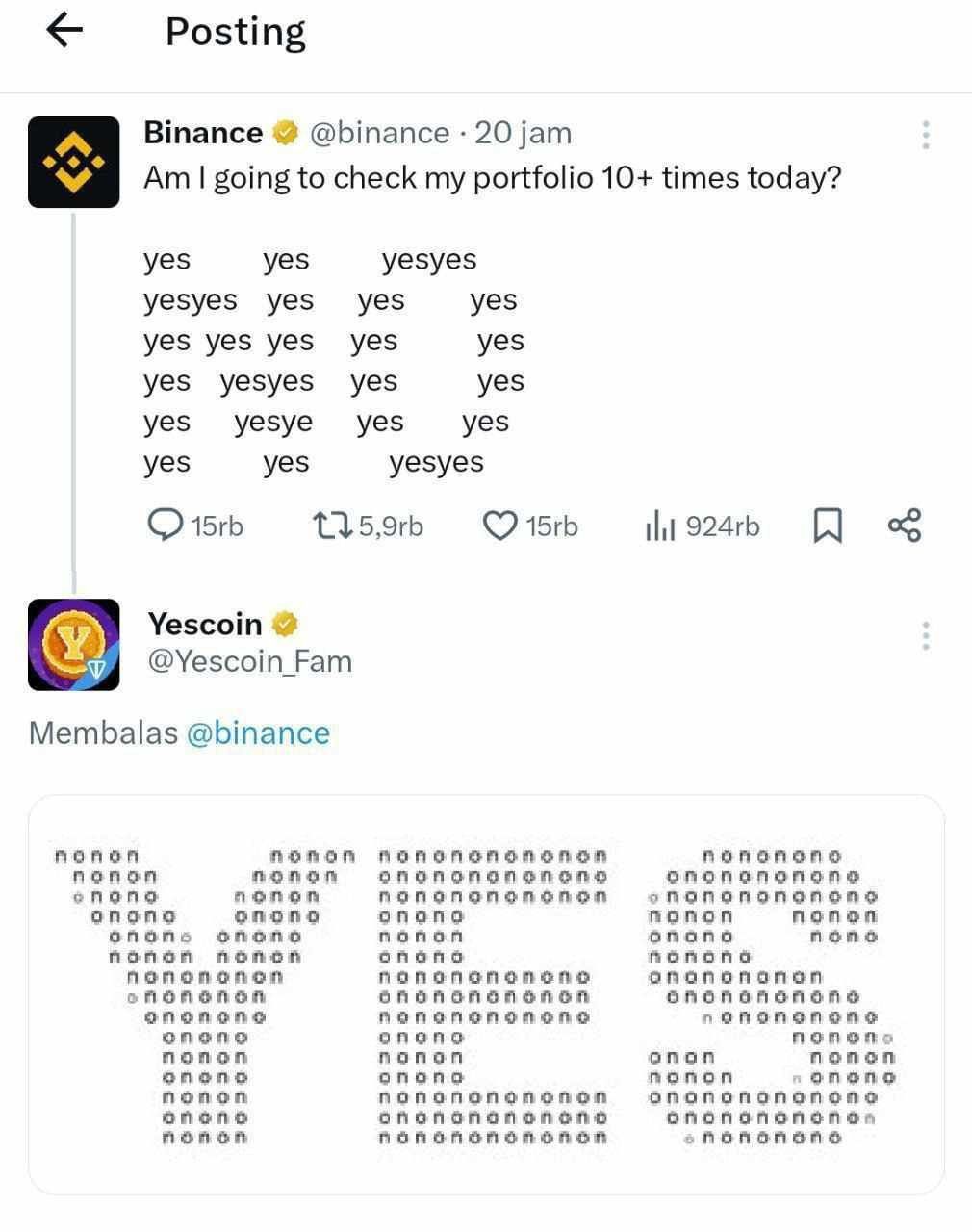Tap the back arrow beside Posting

click(64, 31)
